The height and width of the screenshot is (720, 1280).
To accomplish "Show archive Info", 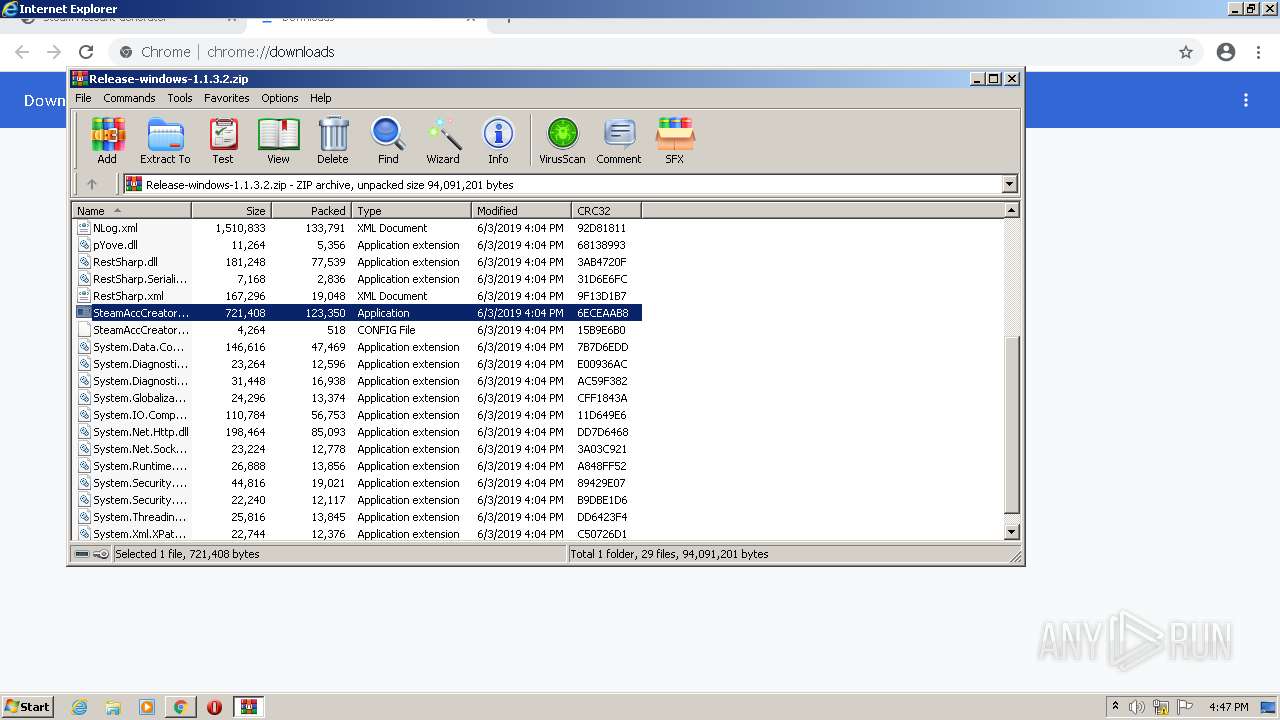I will [498, 141].
